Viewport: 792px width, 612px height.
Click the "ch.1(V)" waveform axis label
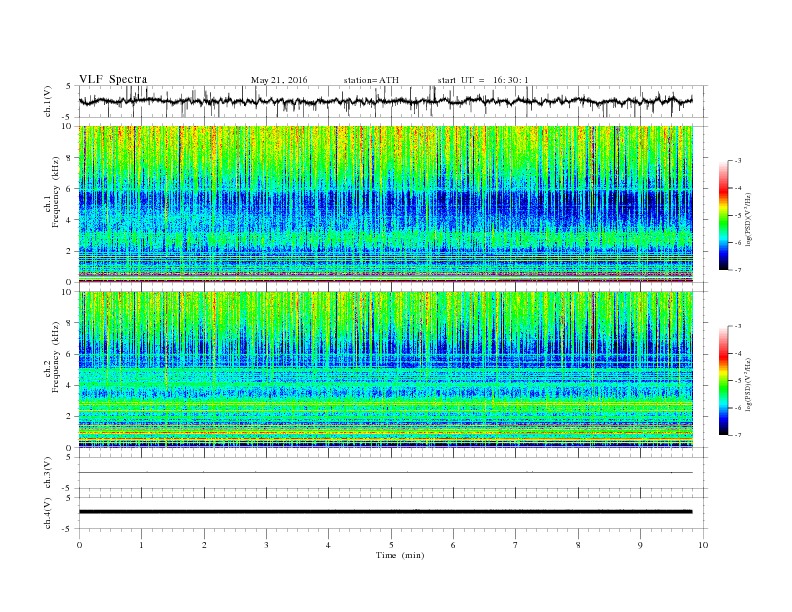point(48,101)
